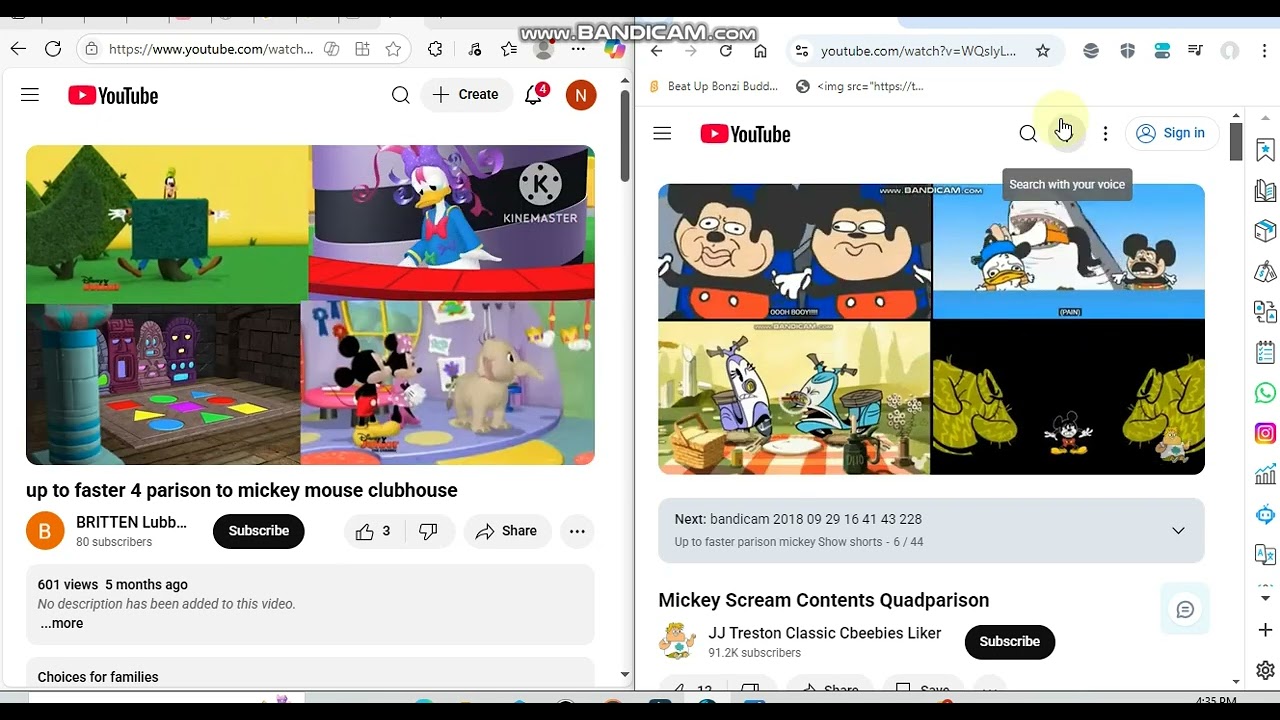
Task: Open the live chat bubble icon
Action: 1185,609
